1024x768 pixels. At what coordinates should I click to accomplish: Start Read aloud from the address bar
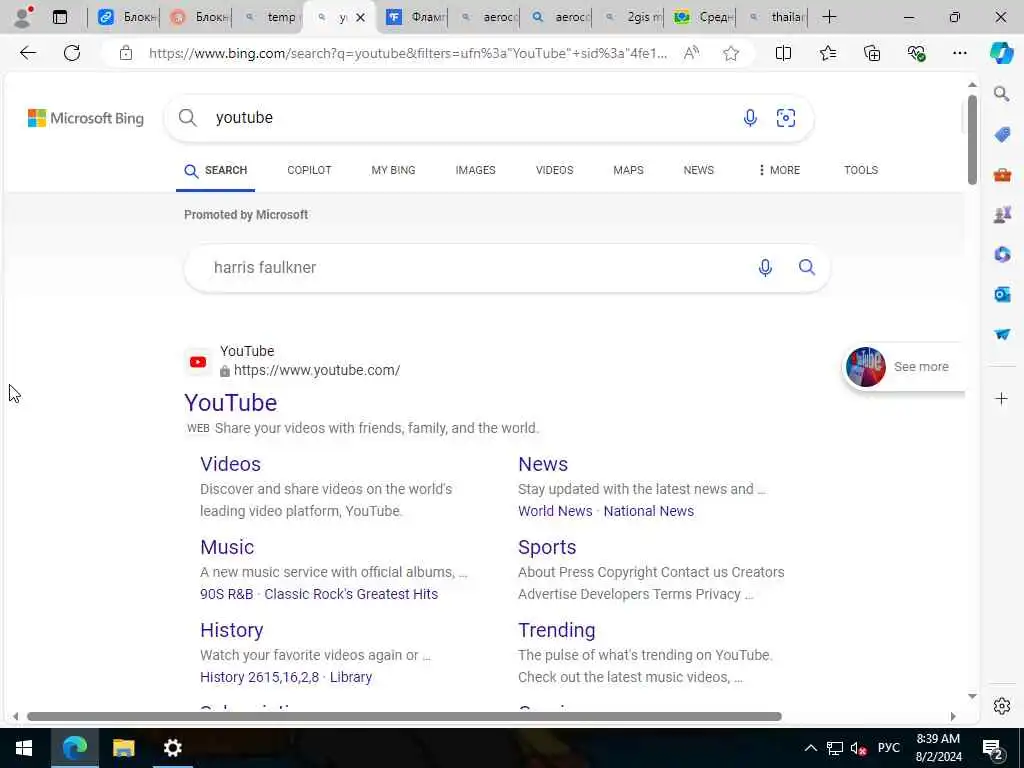coord(691,53)
